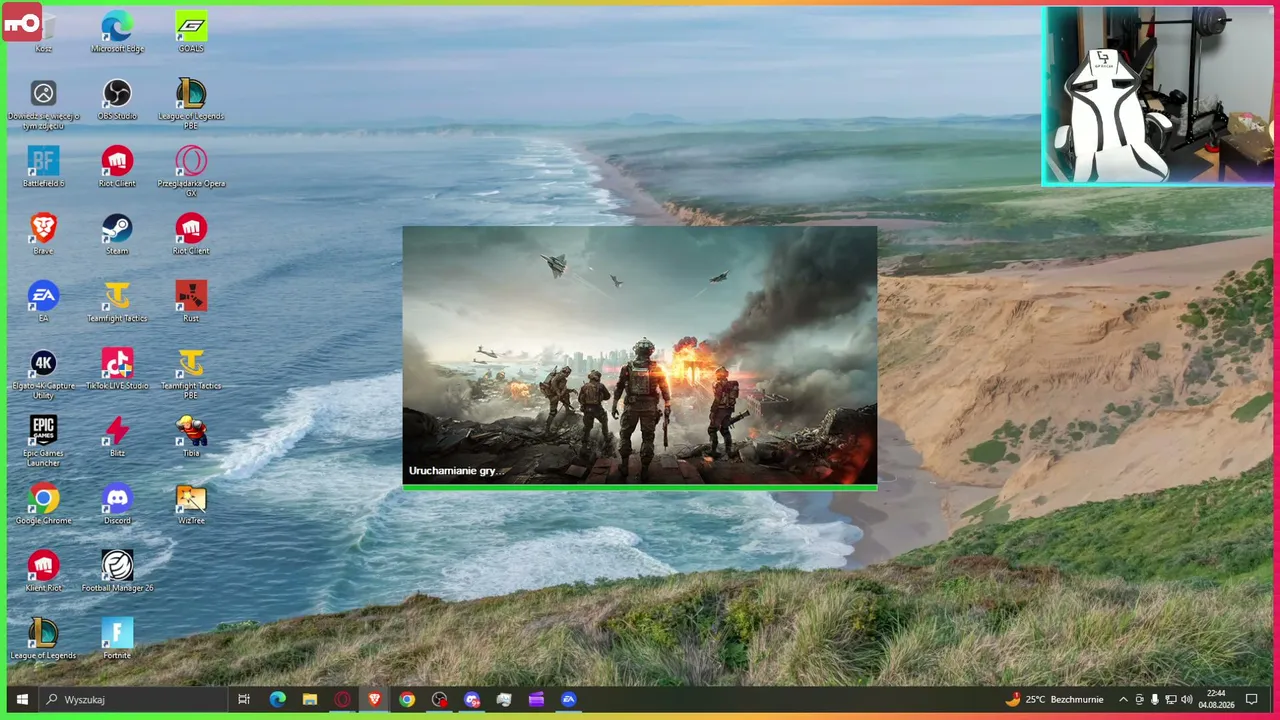Open the Epic Games Launcher shortcut
This screenshot has width=1280, height=720.
point(43,441)
